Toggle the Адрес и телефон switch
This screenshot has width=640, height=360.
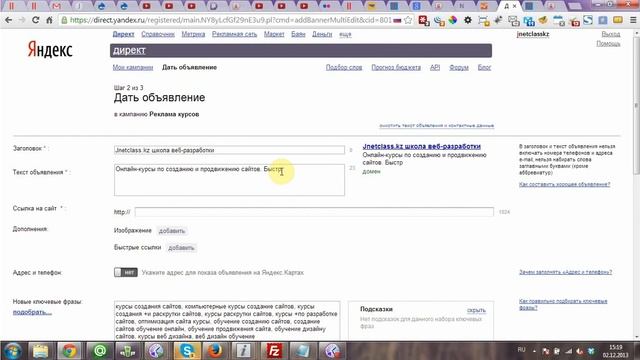(126, 272)
